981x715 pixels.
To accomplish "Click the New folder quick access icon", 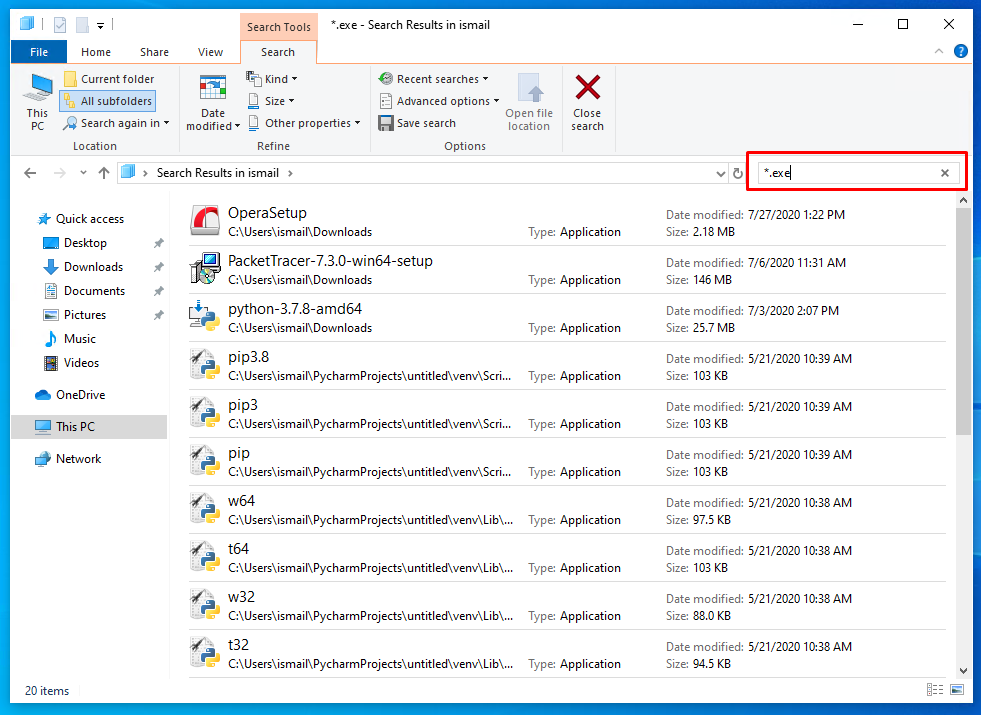I will pos(82,25).
